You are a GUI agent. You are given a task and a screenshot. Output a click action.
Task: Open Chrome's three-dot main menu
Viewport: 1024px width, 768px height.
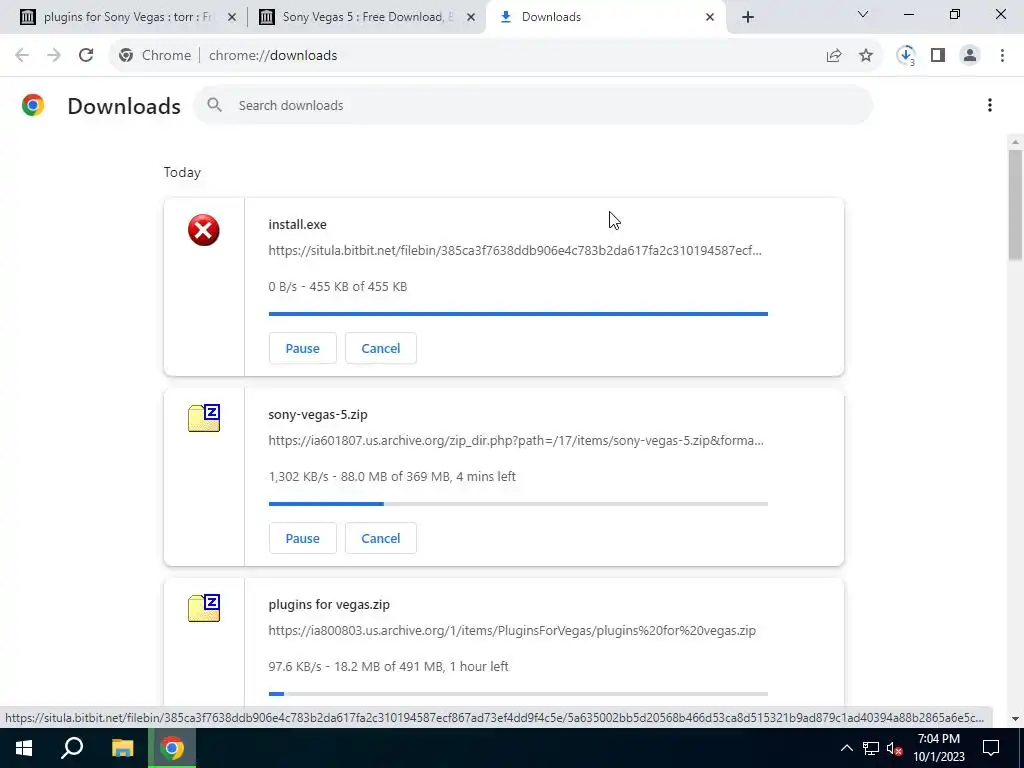click(x=1002, y=56)
